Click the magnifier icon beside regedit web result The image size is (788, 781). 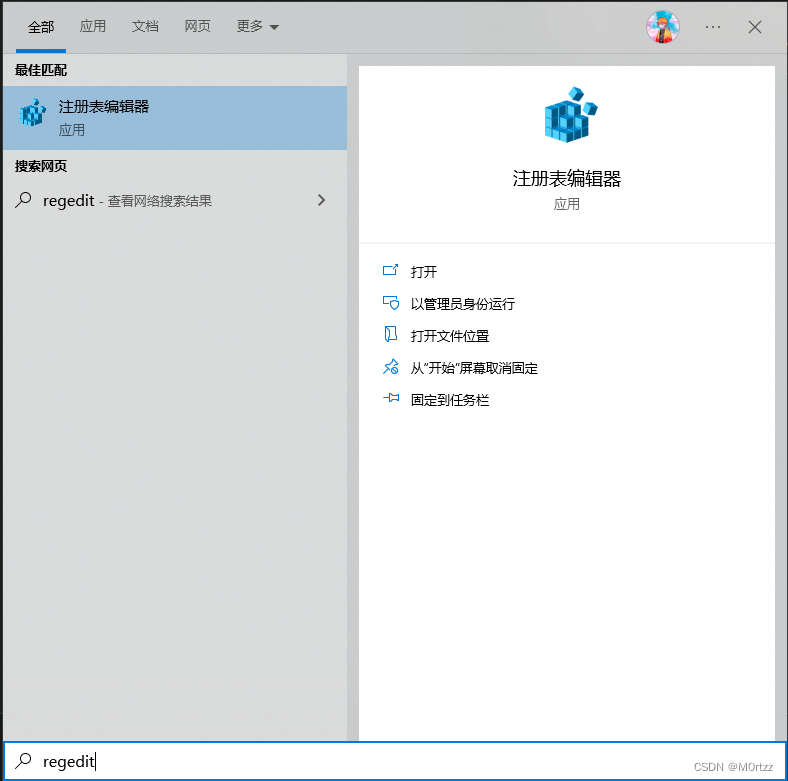click(23, 200)
